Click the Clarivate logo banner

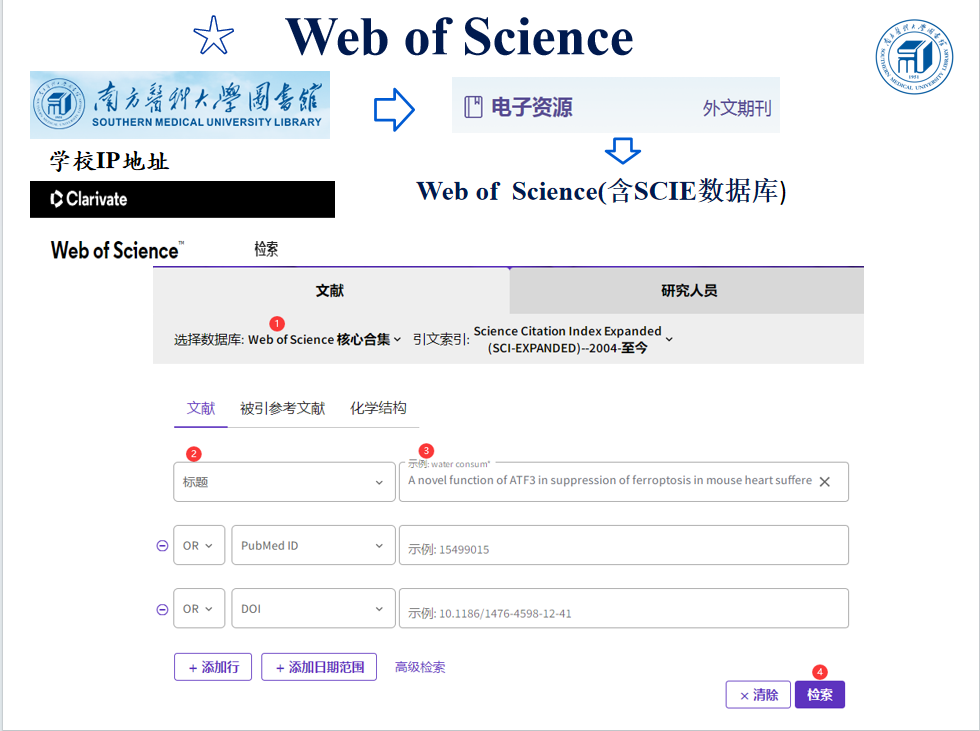(182, 199)
